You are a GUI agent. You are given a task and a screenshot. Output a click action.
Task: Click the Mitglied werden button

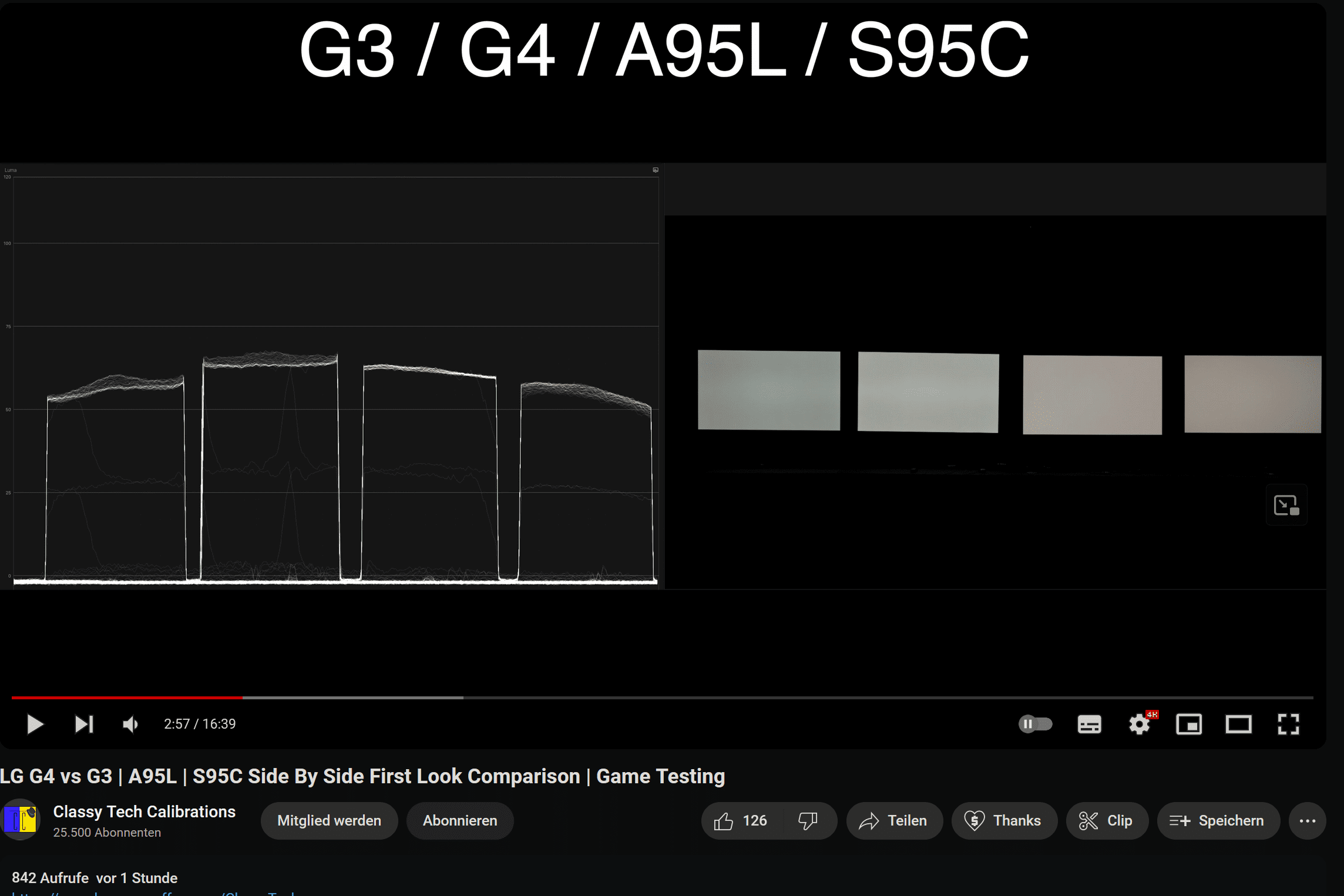[329, 820]
